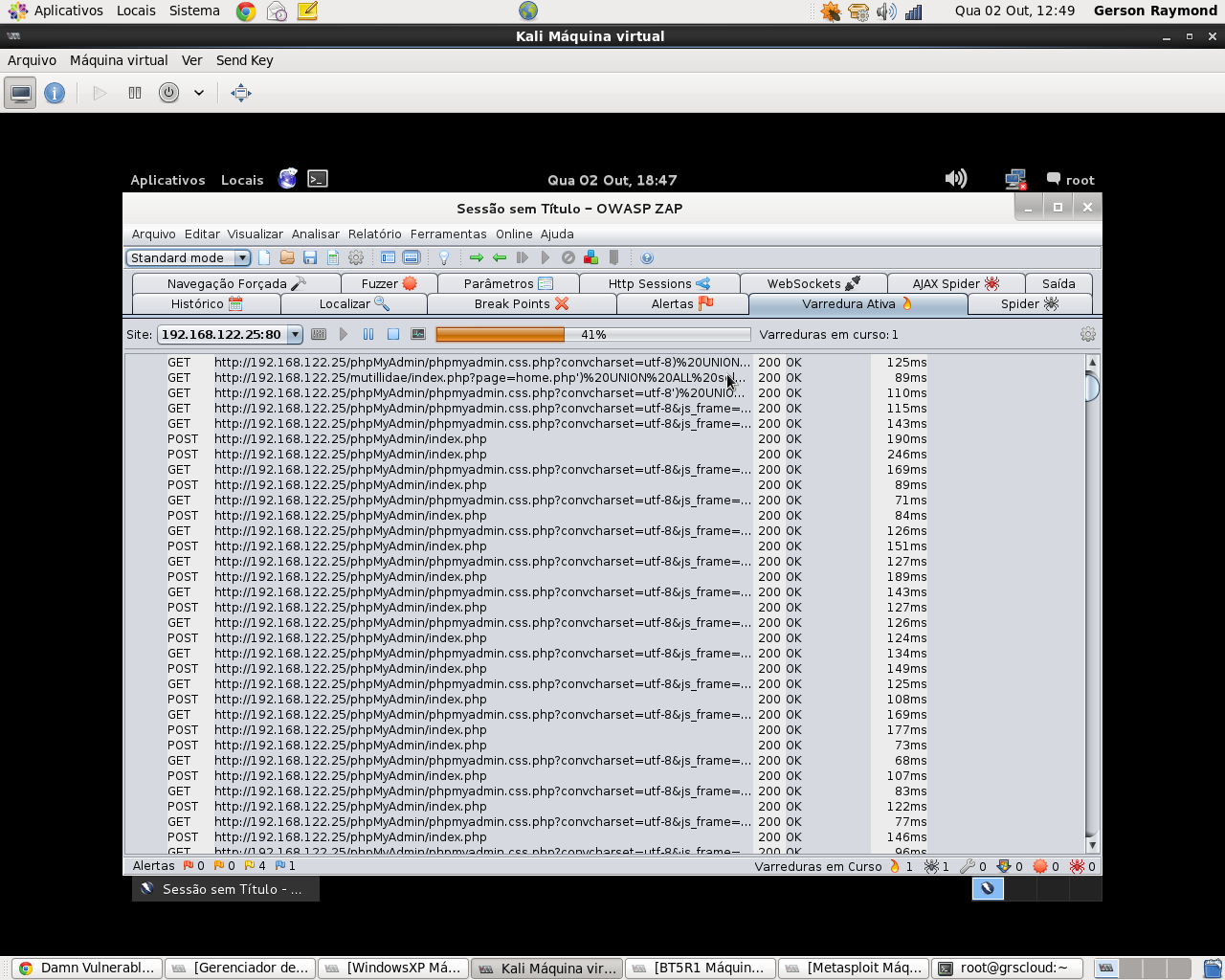This screenshot has width=1225, height=980.
Task: Click the scan progress bar at 41%
Action: (x=593, y=334)
